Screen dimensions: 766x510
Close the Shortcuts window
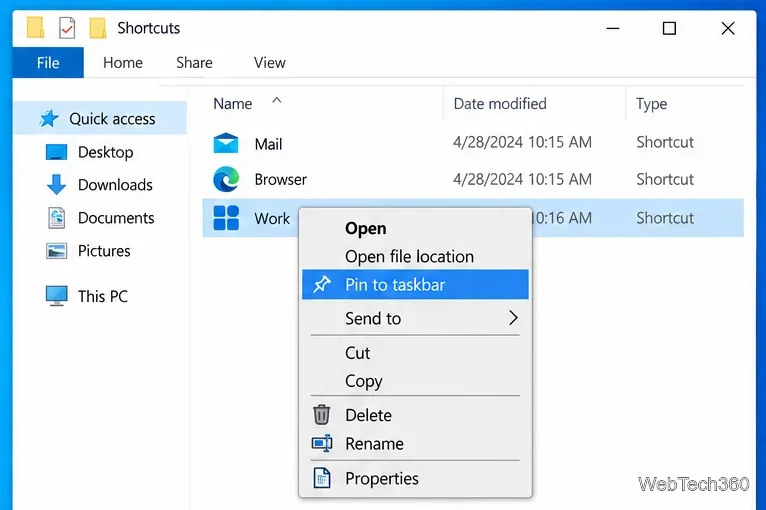tap(728, 28)
